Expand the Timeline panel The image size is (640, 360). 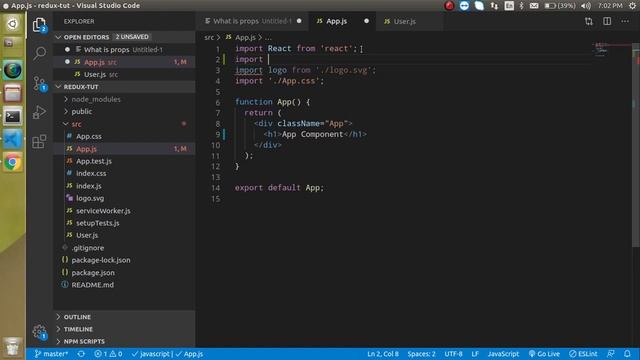pyautogui.click(x=124, y=329)
